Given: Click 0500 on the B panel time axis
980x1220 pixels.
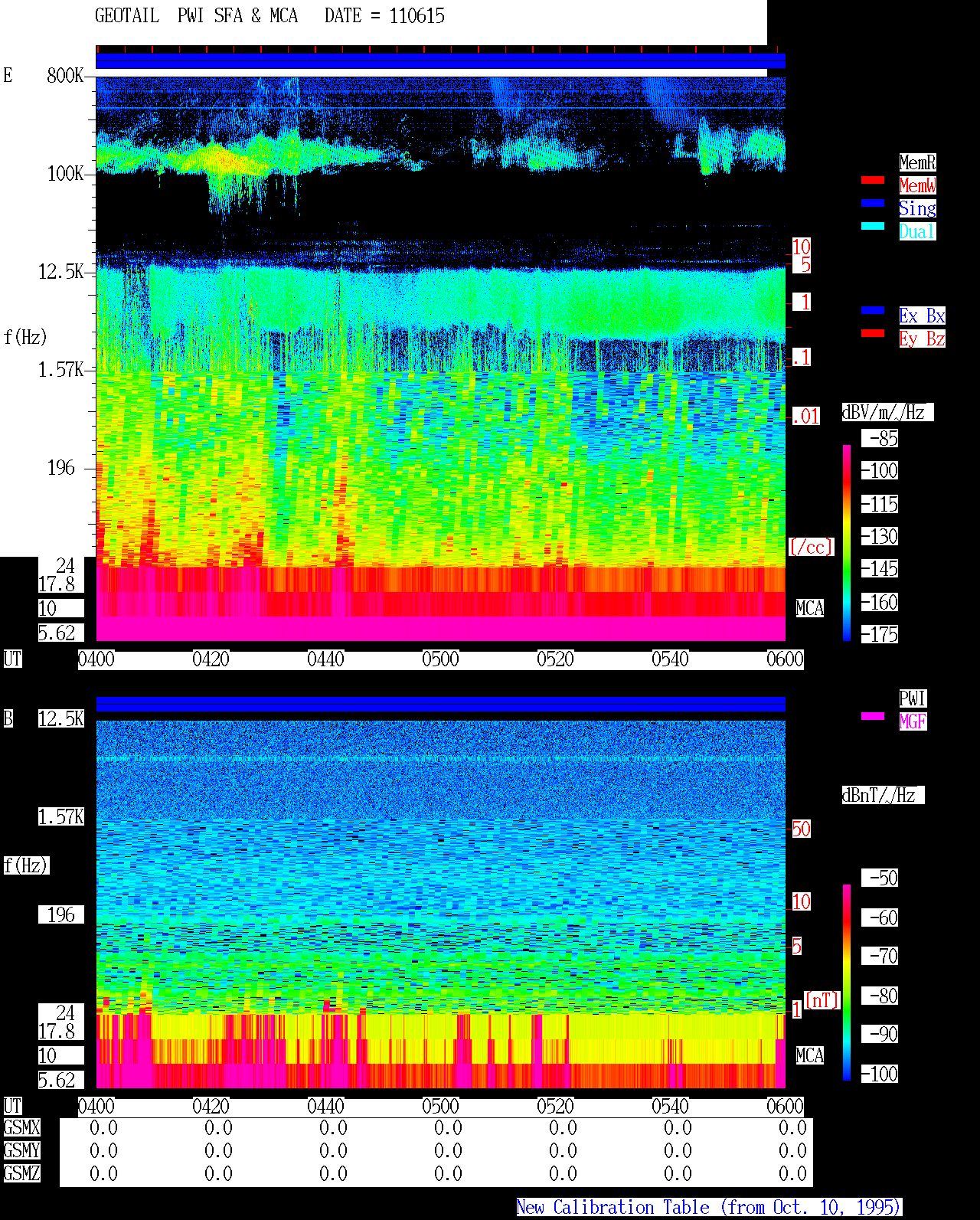Looking at the screenshot, I should (441, 1106).
